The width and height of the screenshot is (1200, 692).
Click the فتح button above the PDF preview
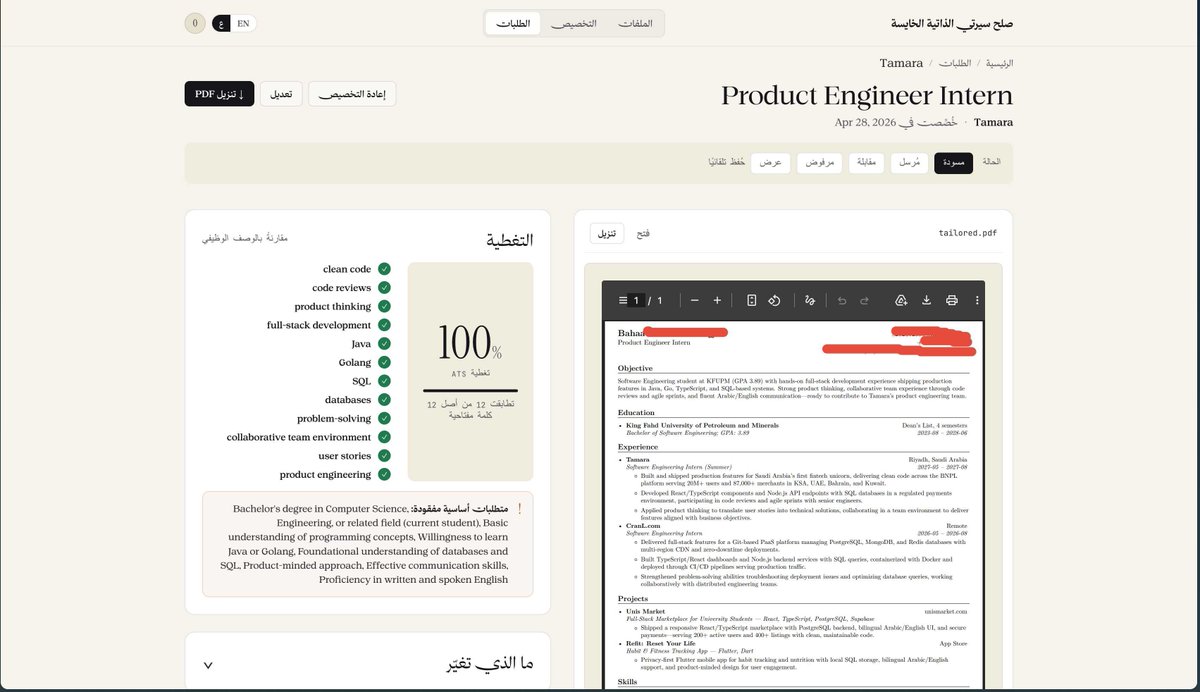pos(643,233)
